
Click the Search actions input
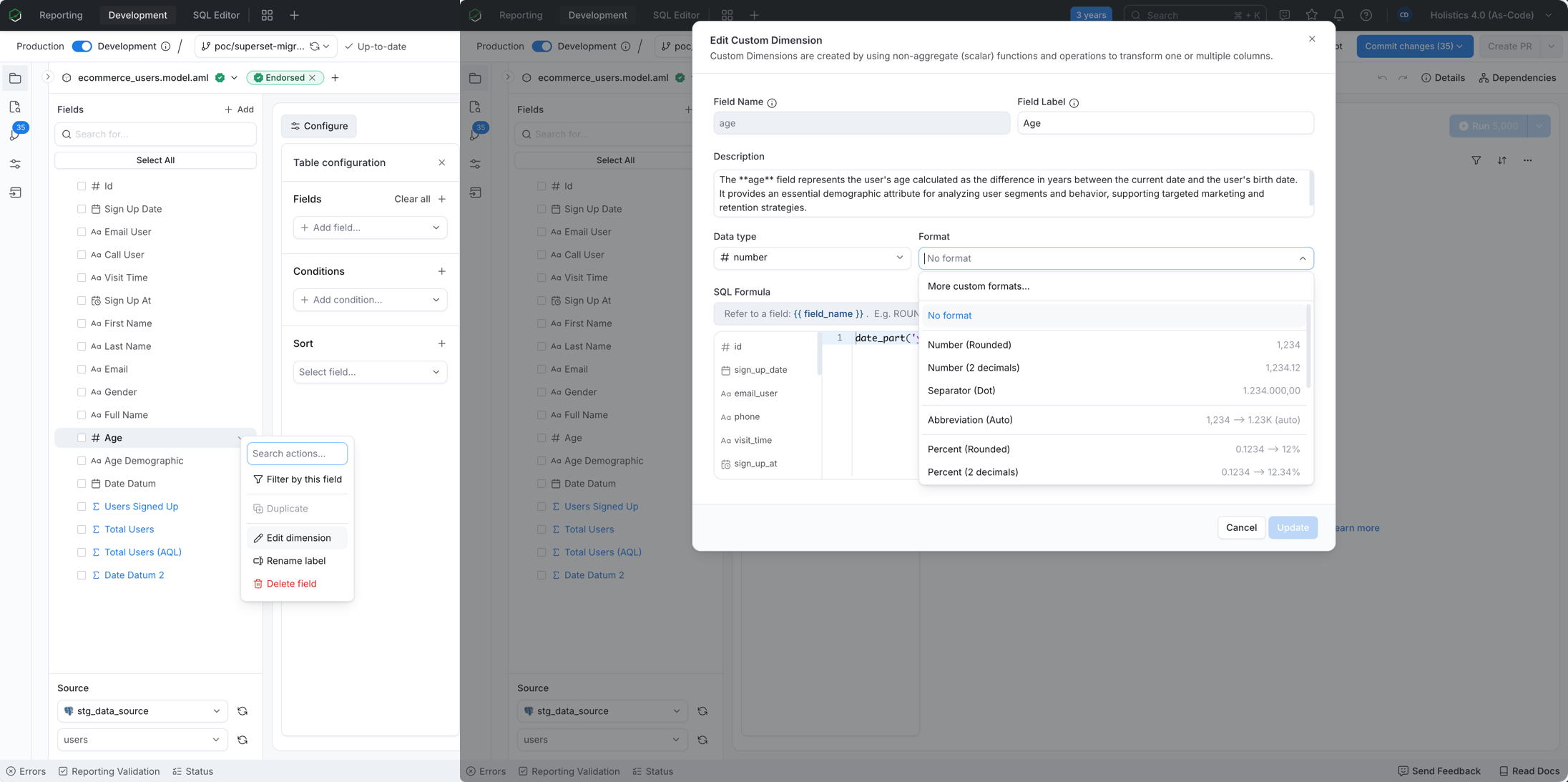(x=297, y=454)
